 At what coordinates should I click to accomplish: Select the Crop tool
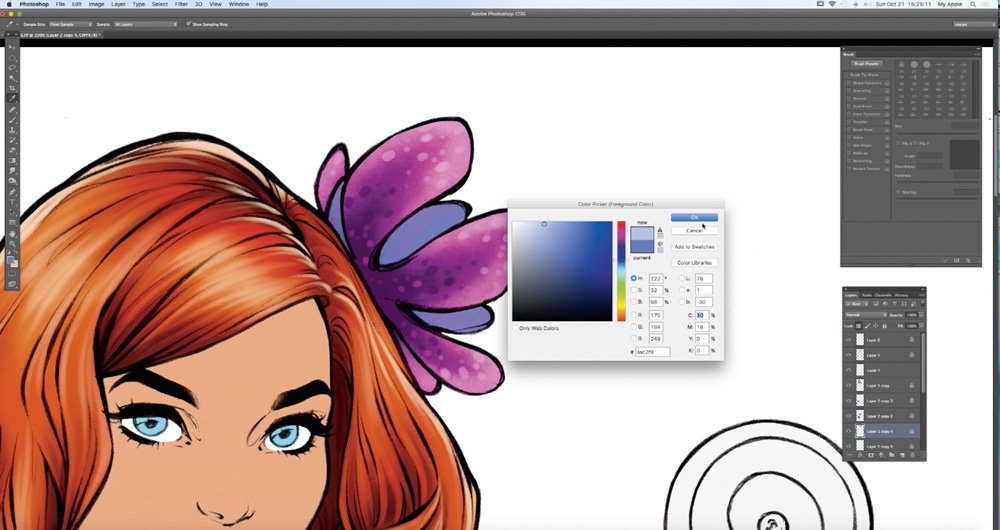point(11,88)
